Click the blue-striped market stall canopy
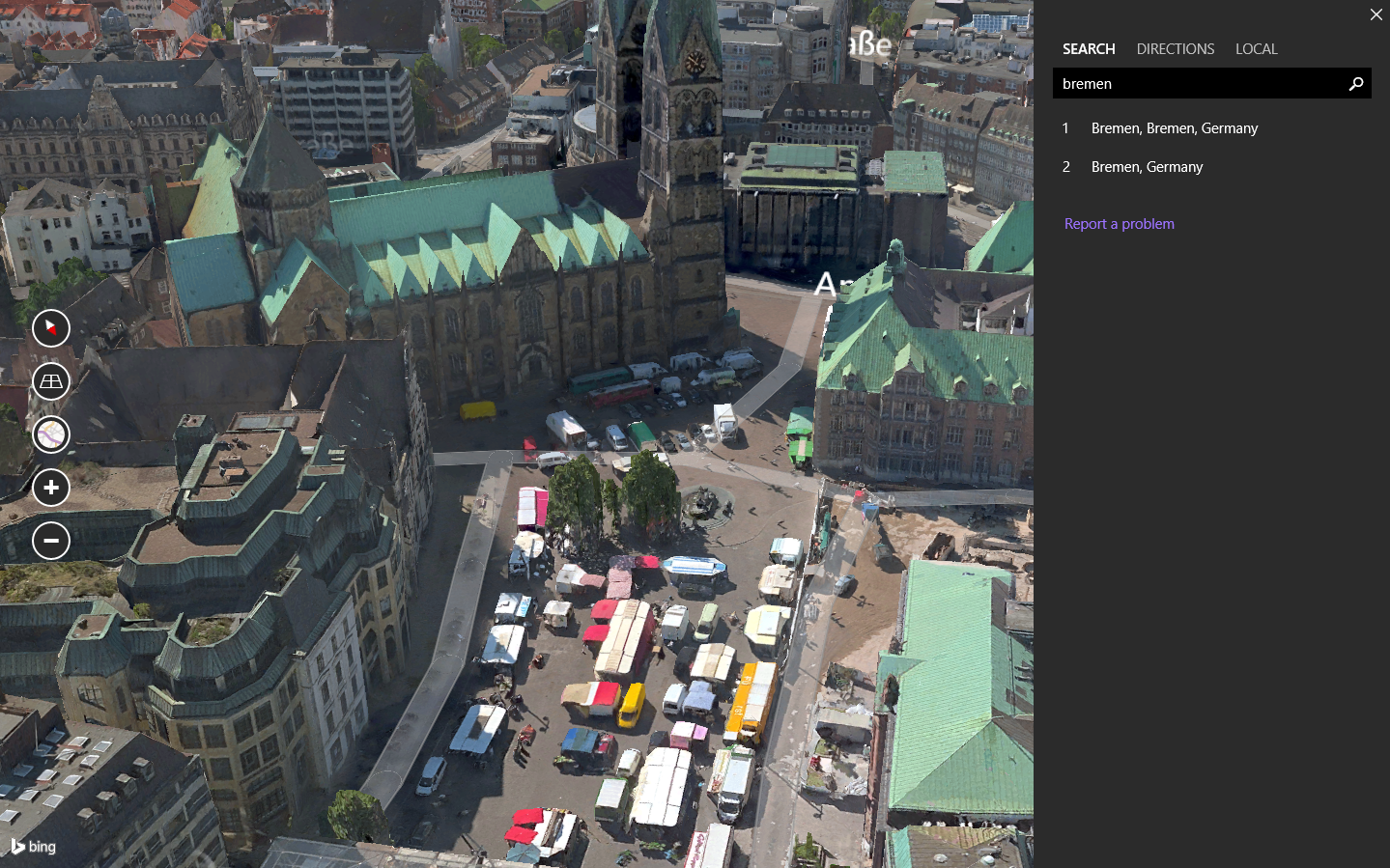The width and height of the screenshot is (1390, 868). click(693, 567)
